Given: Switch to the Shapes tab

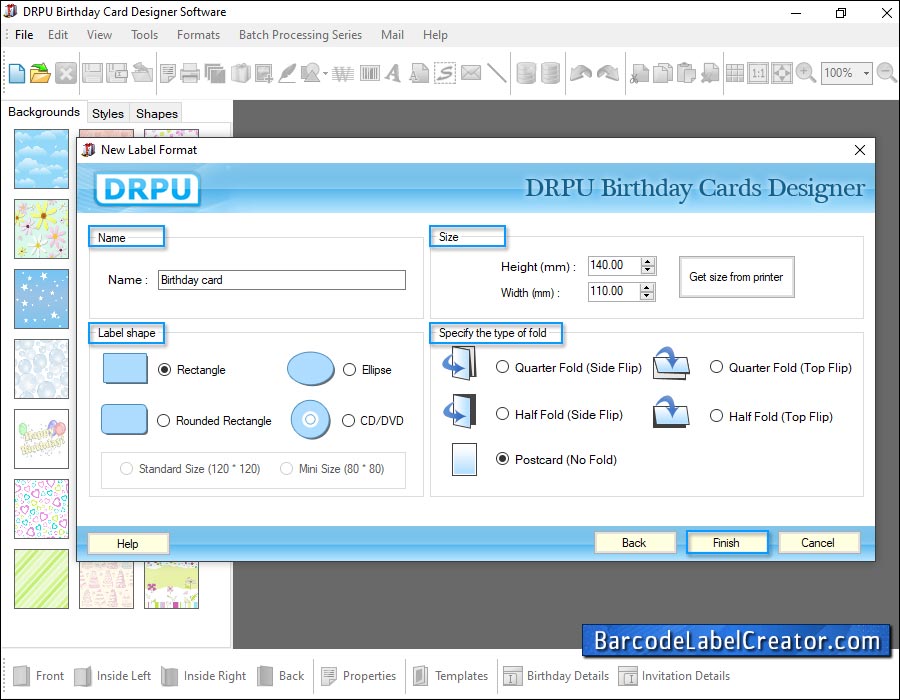Looking at the screenshot, I should tap(157, 114).
